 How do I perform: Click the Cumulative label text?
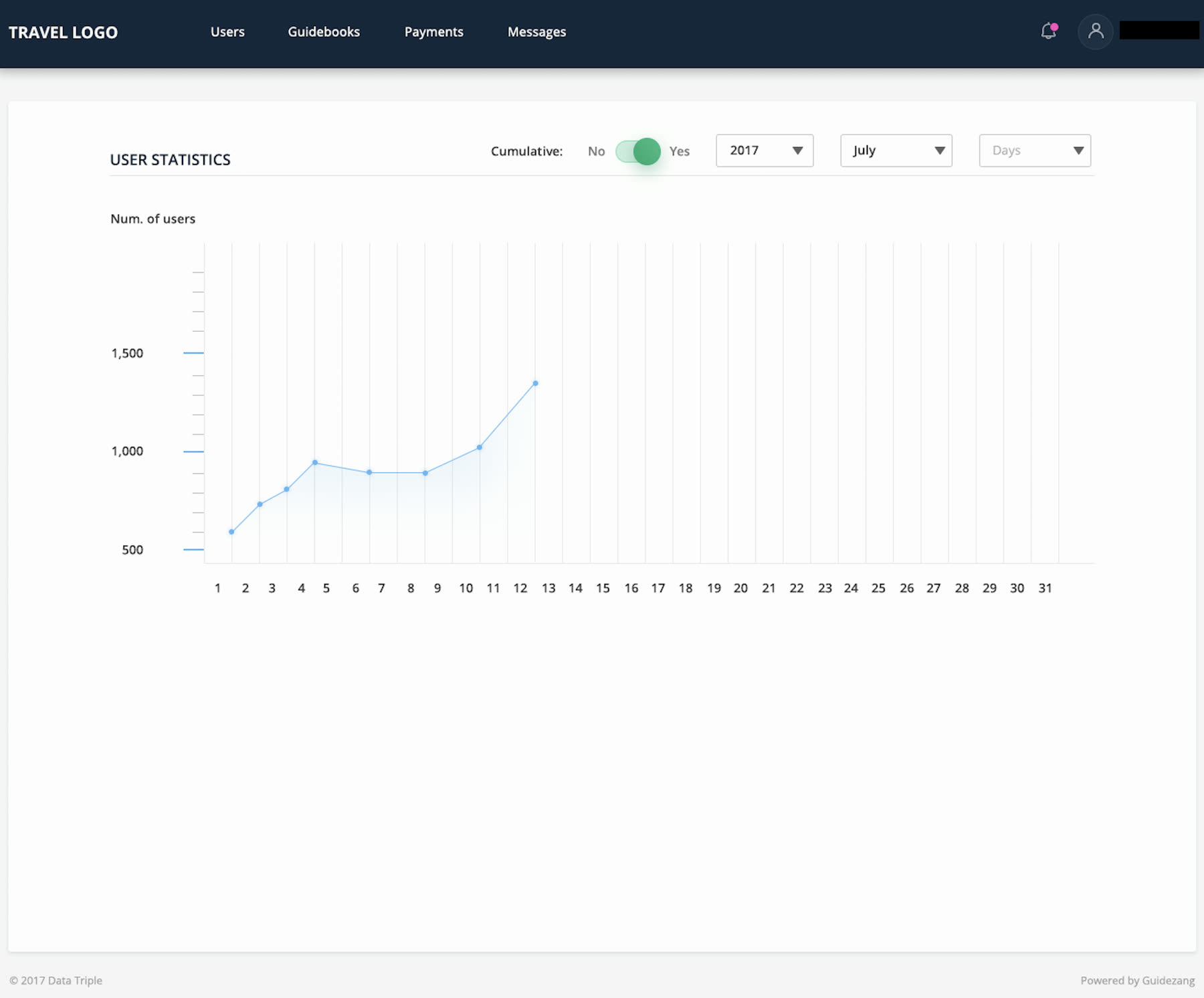[x=526, y=151]
